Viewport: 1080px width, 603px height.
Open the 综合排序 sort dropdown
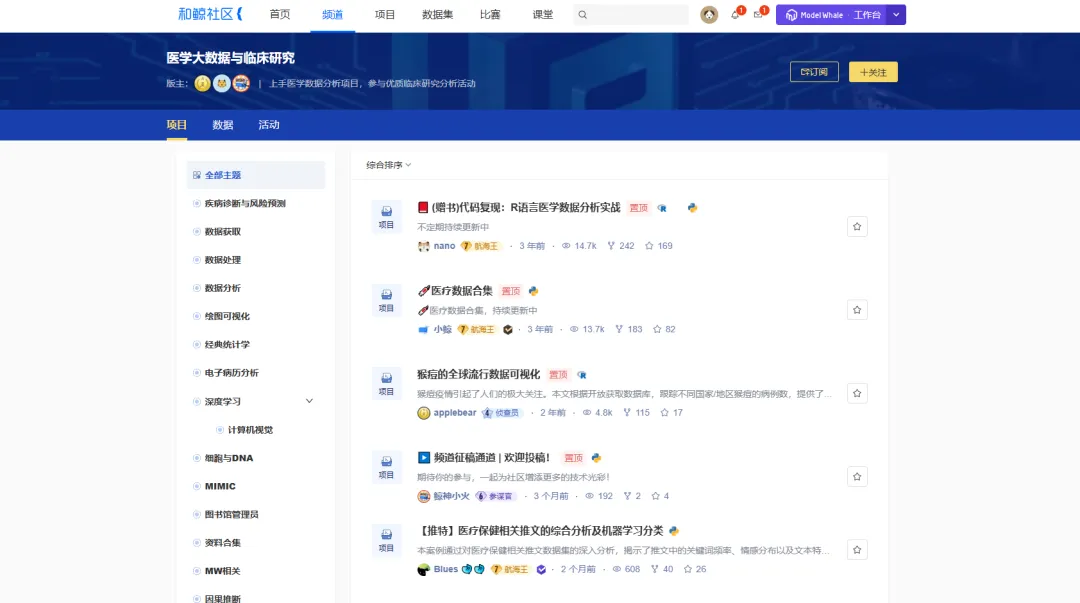coord(388,164)
